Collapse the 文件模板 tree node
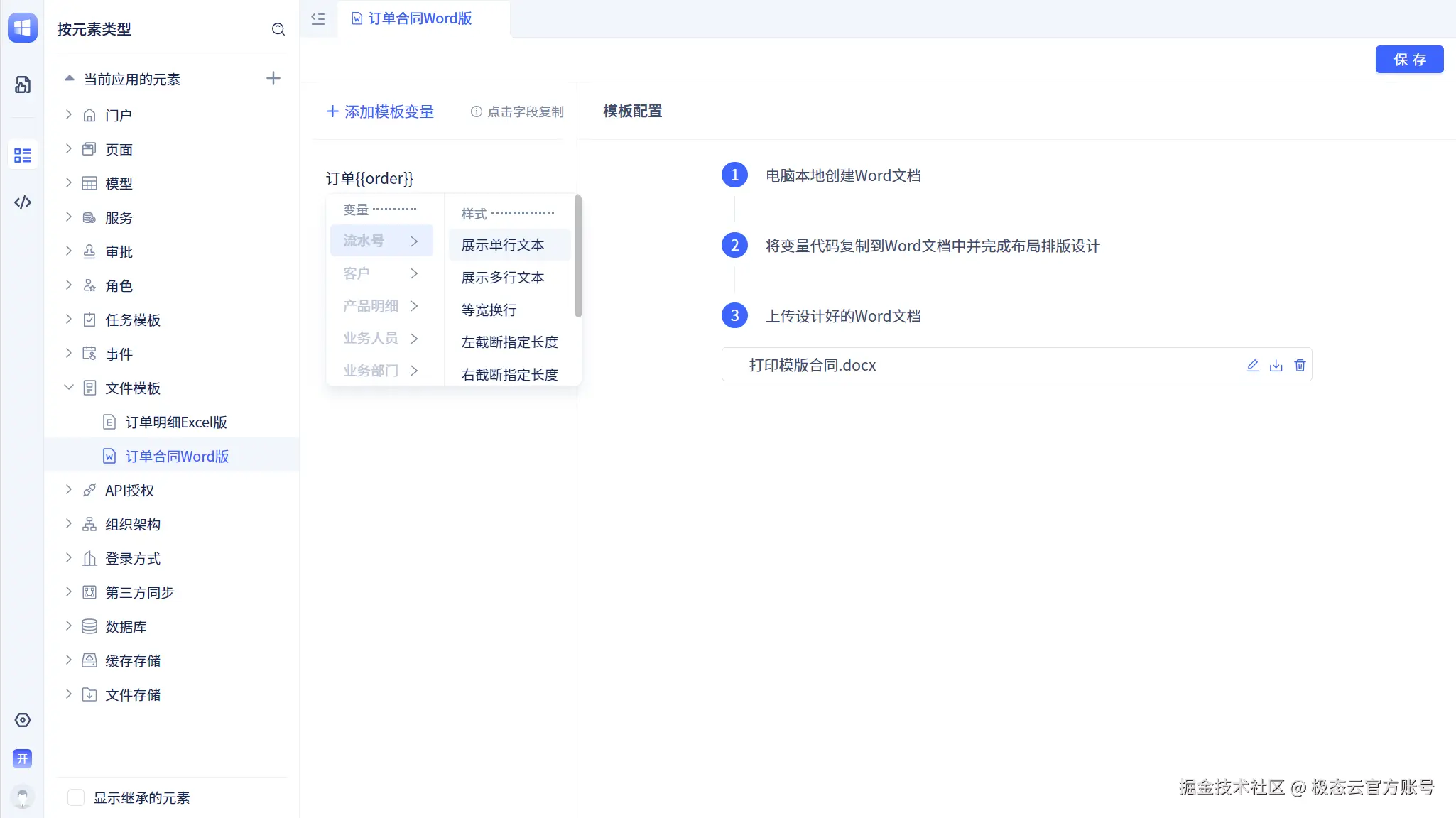The image size is (1456, 818). [x=69, y=388]
